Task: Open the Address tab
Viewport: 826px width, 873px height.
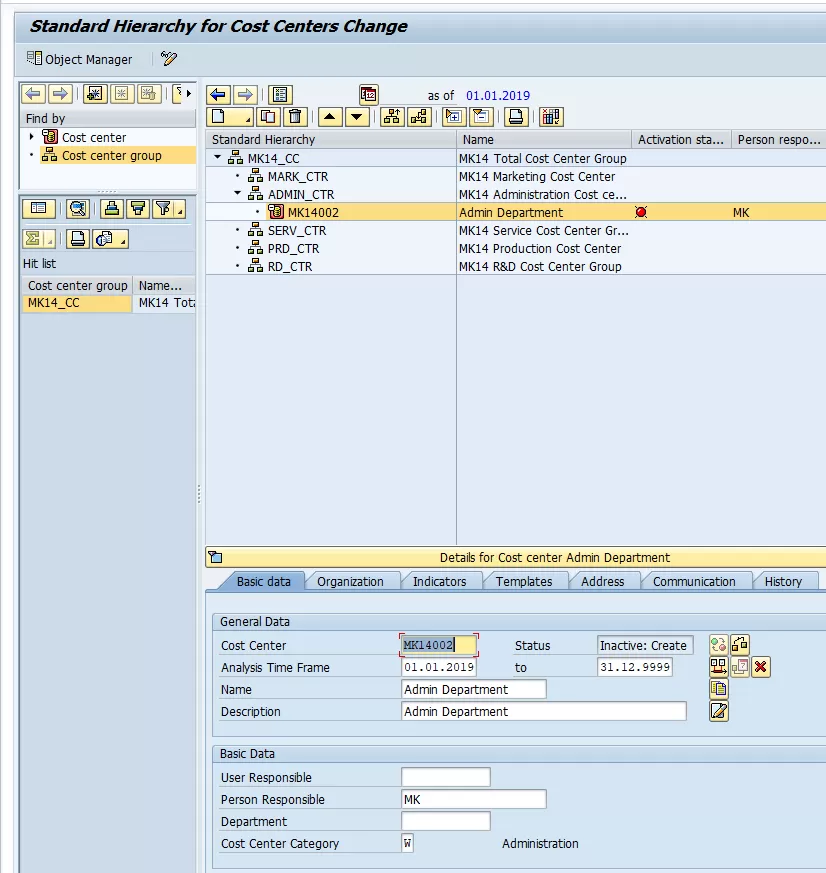Action: [x=602, y=581]
